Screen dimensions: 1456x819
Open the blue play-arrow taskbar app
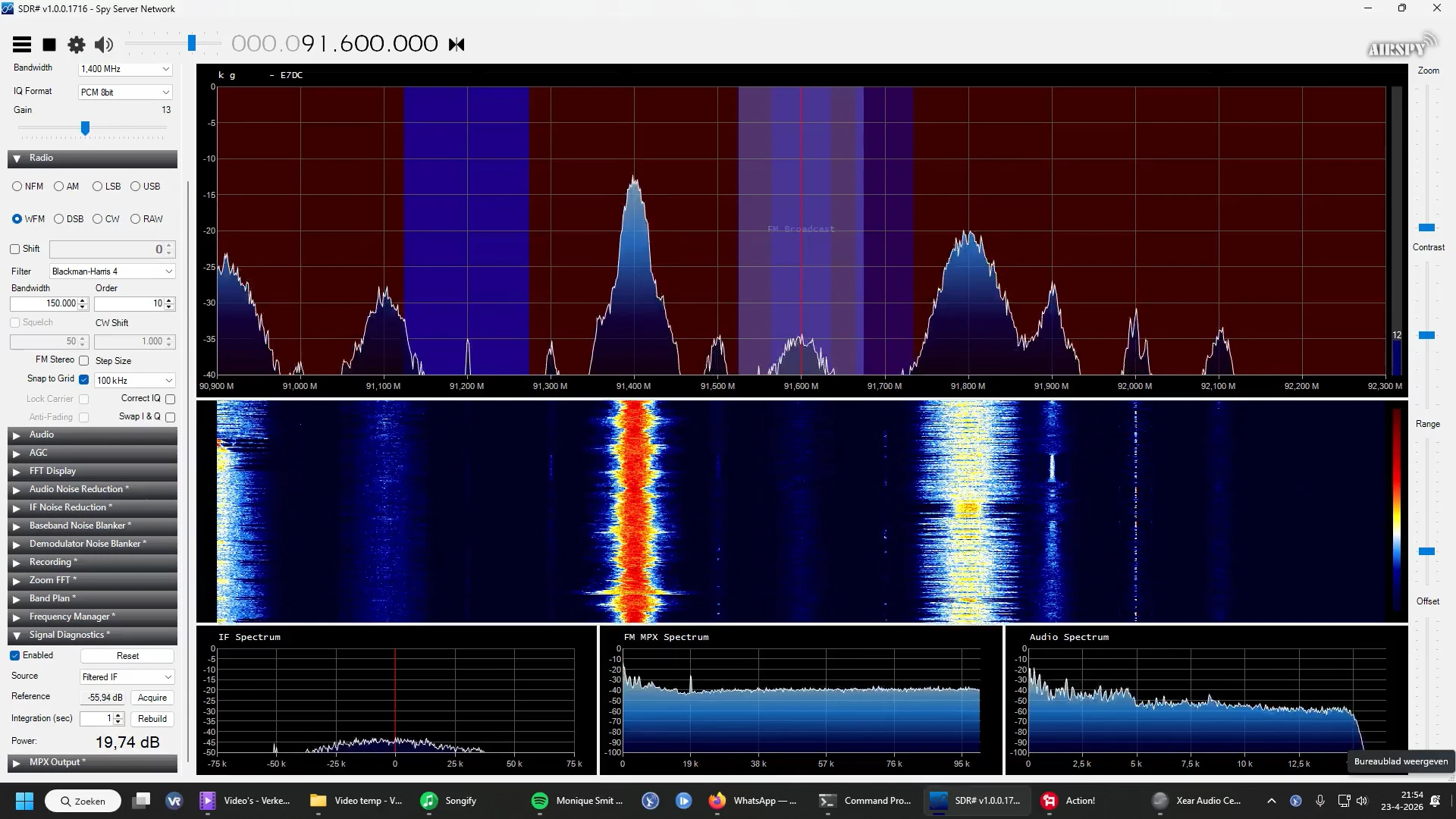point(683,801)
